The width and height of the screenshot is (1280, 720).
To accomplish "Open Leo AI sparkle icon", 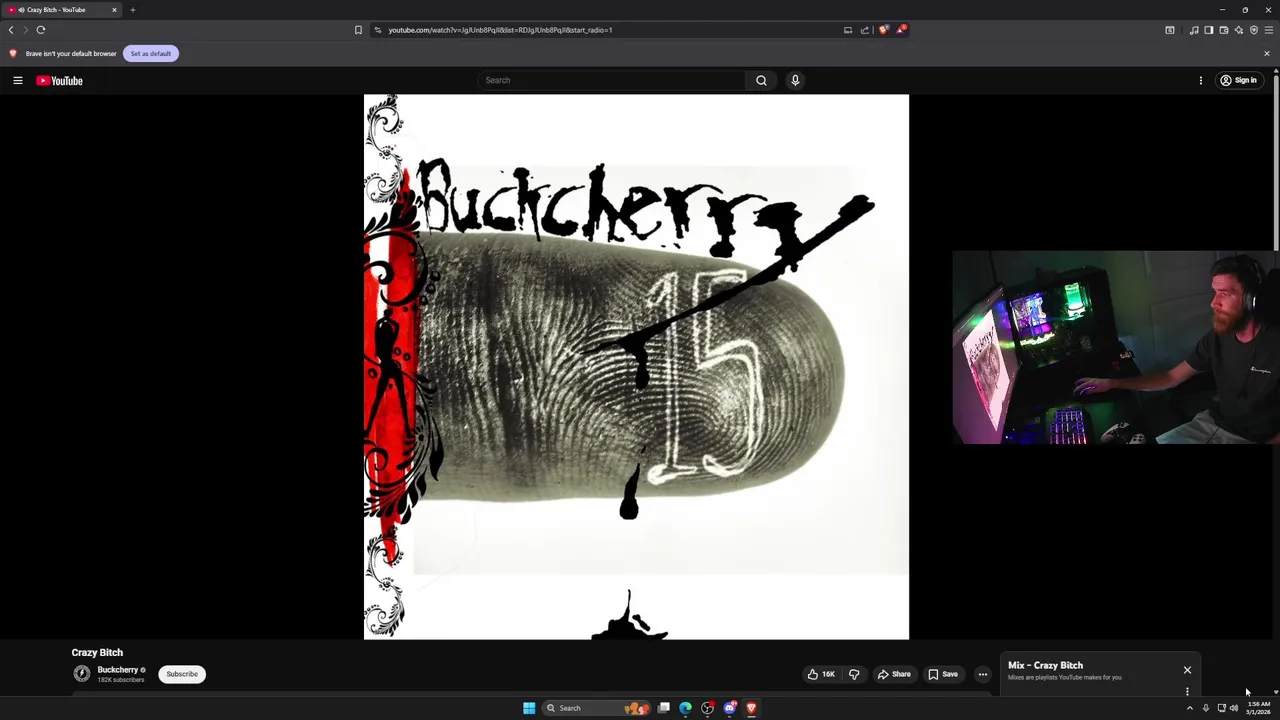I will 1238,30.
